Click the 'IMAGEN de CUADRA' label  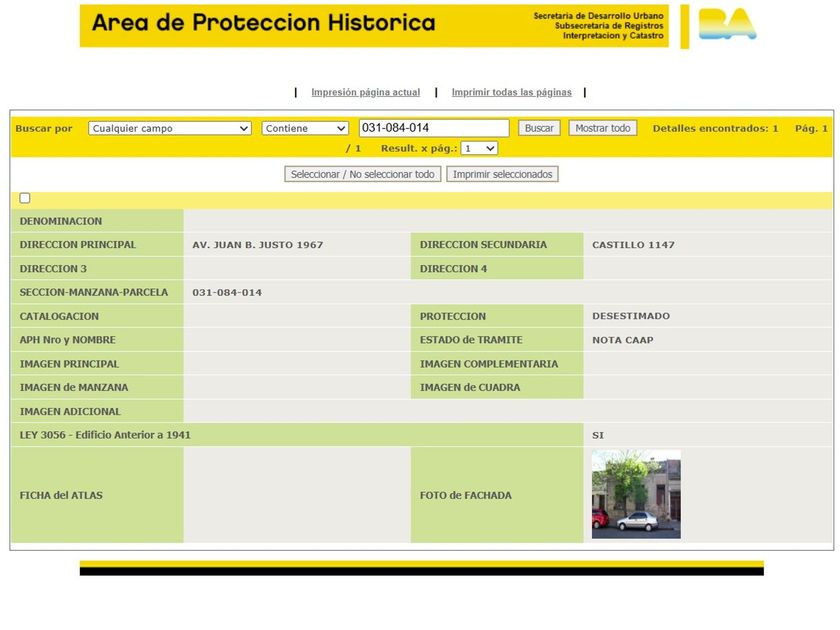470,388
